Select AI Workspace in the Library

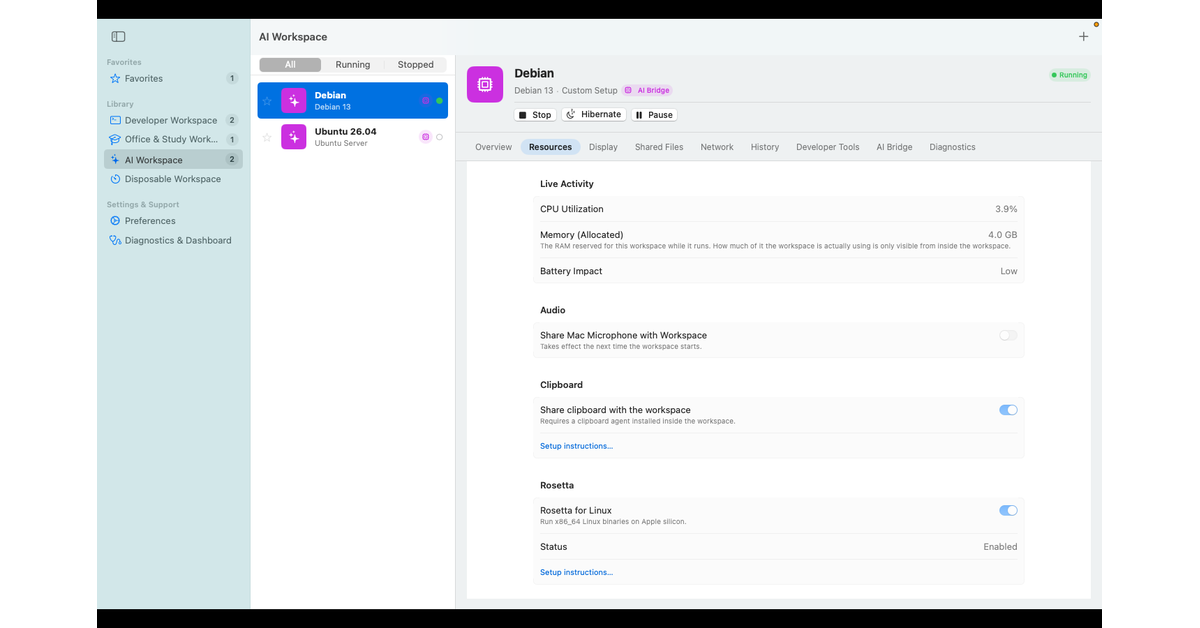(x=173, y=160)
